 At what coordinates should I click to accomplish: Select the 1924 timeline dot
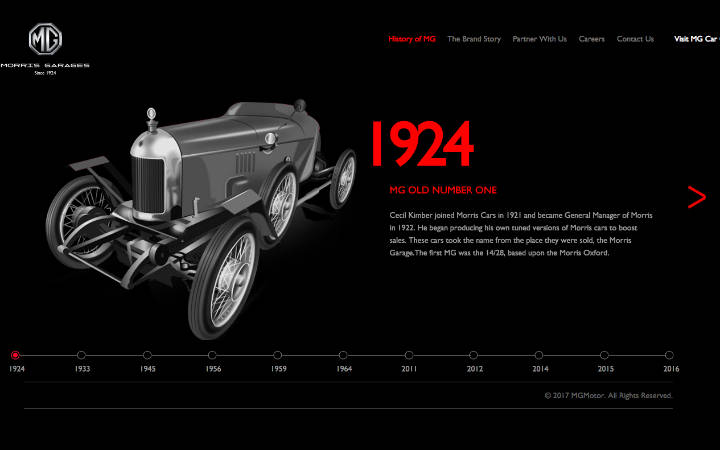pos(15,355)
